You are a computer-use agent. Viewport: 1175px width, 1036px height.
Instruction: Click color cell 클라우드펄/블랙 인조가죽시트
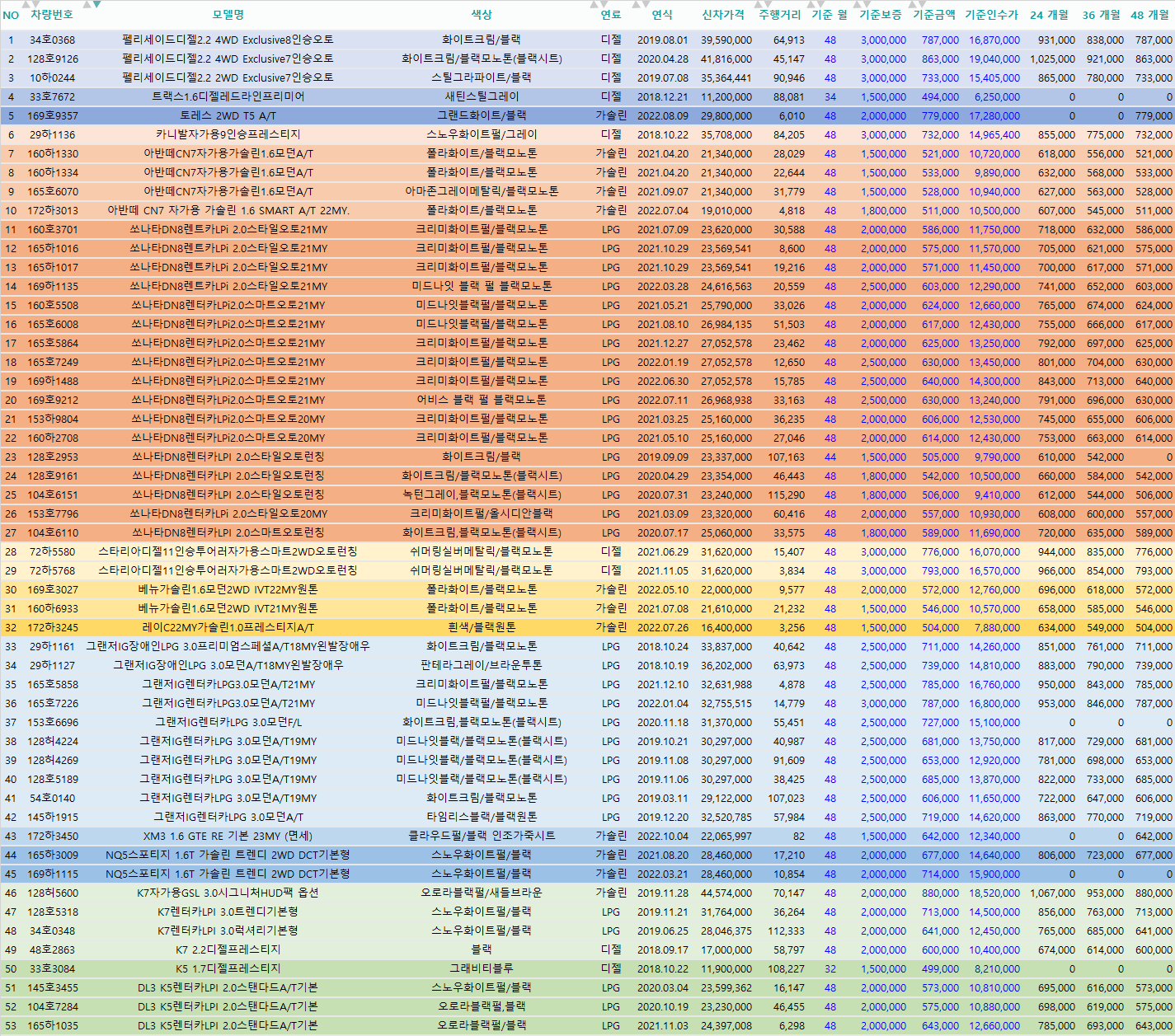click(x=482, y=836)
